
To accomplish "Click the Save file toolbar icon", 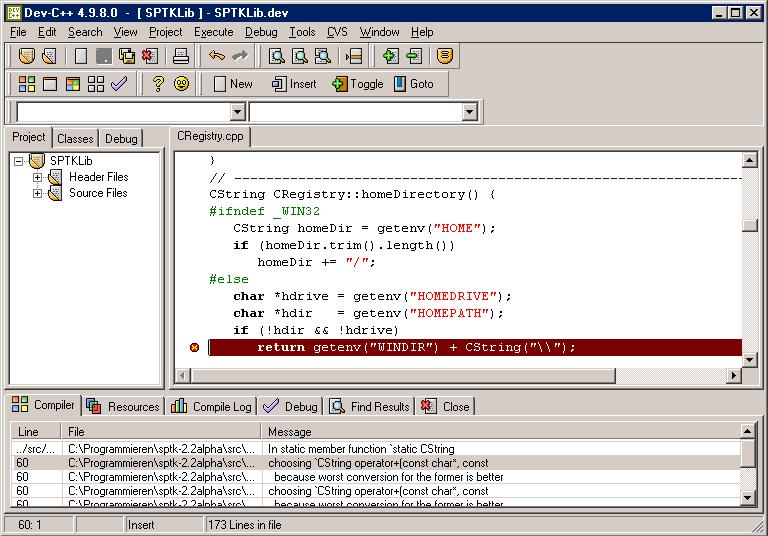I will pos(104,56).
